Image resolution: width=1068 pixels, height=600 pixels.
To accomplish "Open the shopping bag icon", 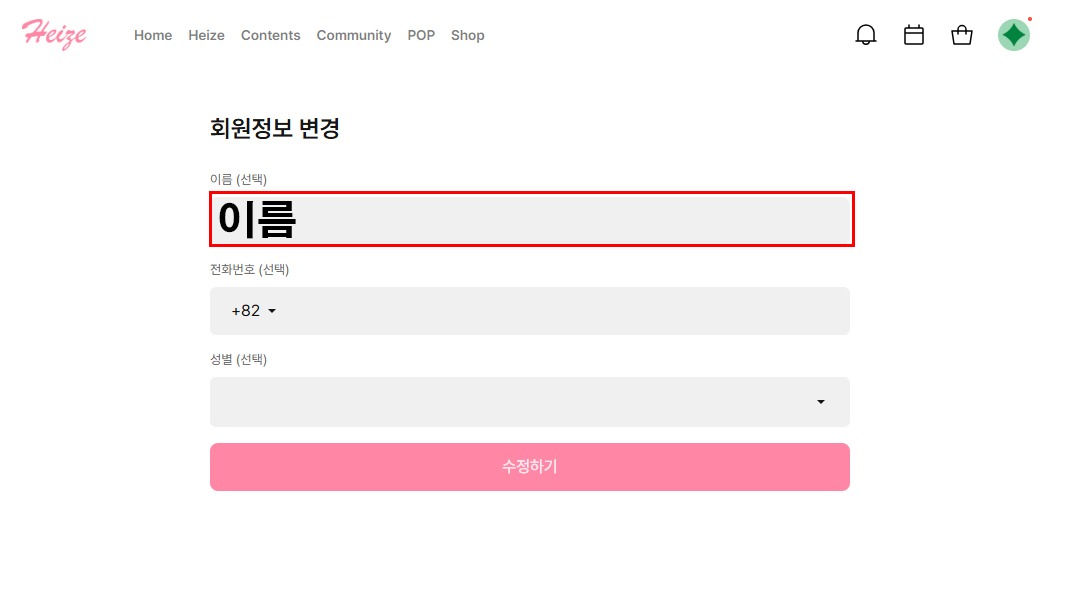I will click(962, 35).
